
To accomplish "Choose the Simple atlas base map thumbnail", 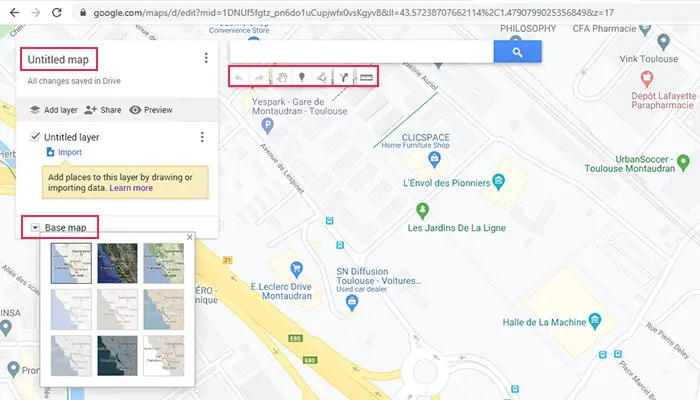I will coord(163,309).
